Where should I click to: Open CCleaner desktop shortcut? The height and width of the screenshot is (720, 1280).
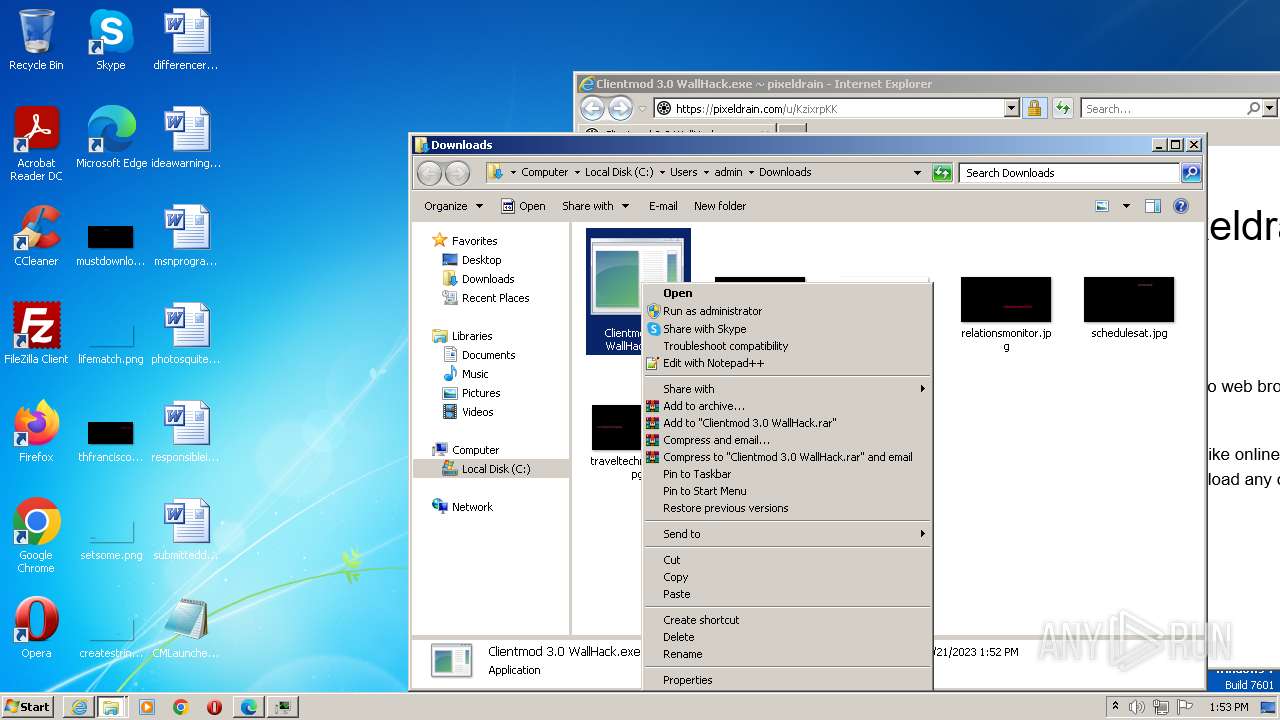(x=36, y=235)
